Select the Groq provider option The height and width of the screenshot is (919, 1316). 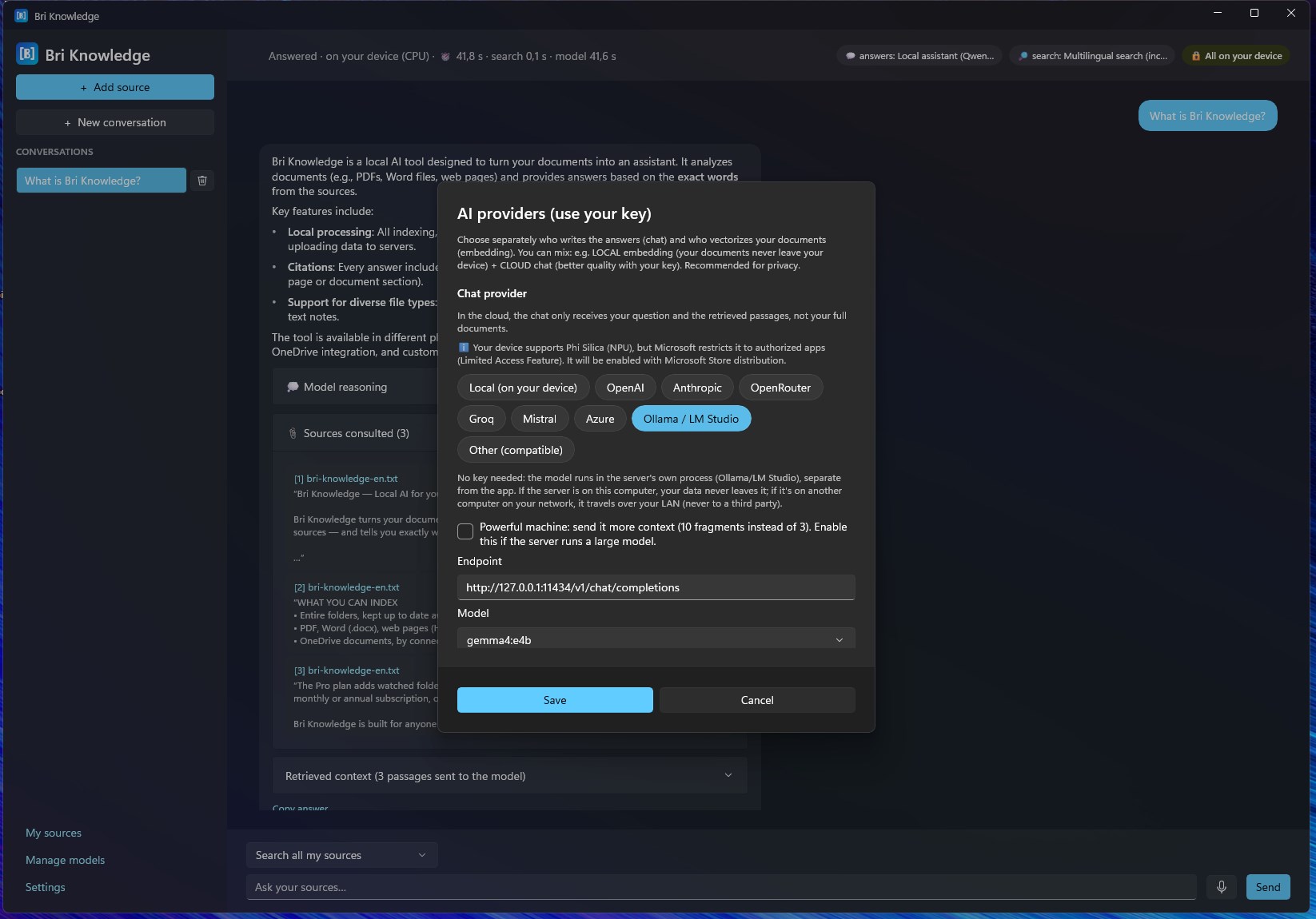pyautogui.click(x=481, y=419)
